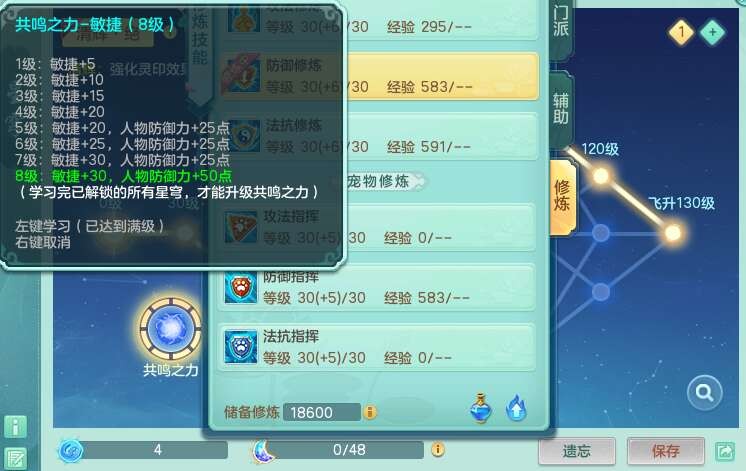
Task: Click the blue potion bottle icon
Action: coord(481,408)
